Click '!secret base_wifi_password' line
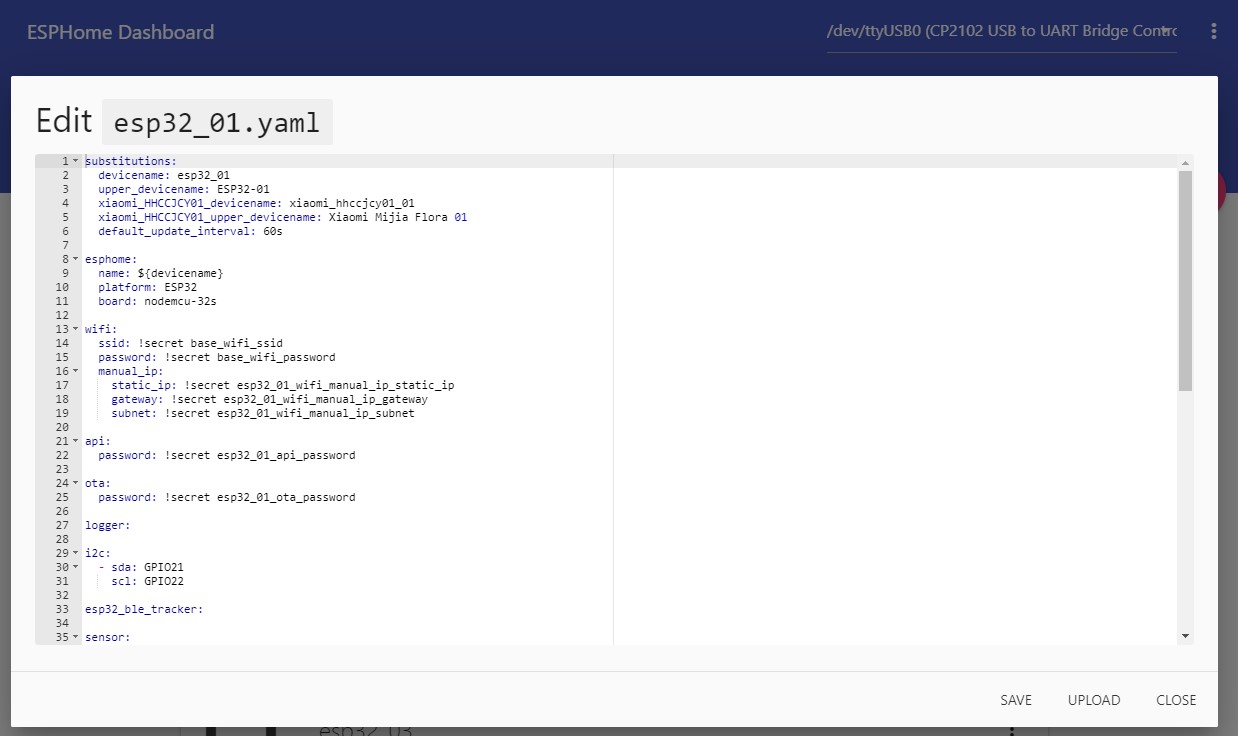 coord(250,357)
